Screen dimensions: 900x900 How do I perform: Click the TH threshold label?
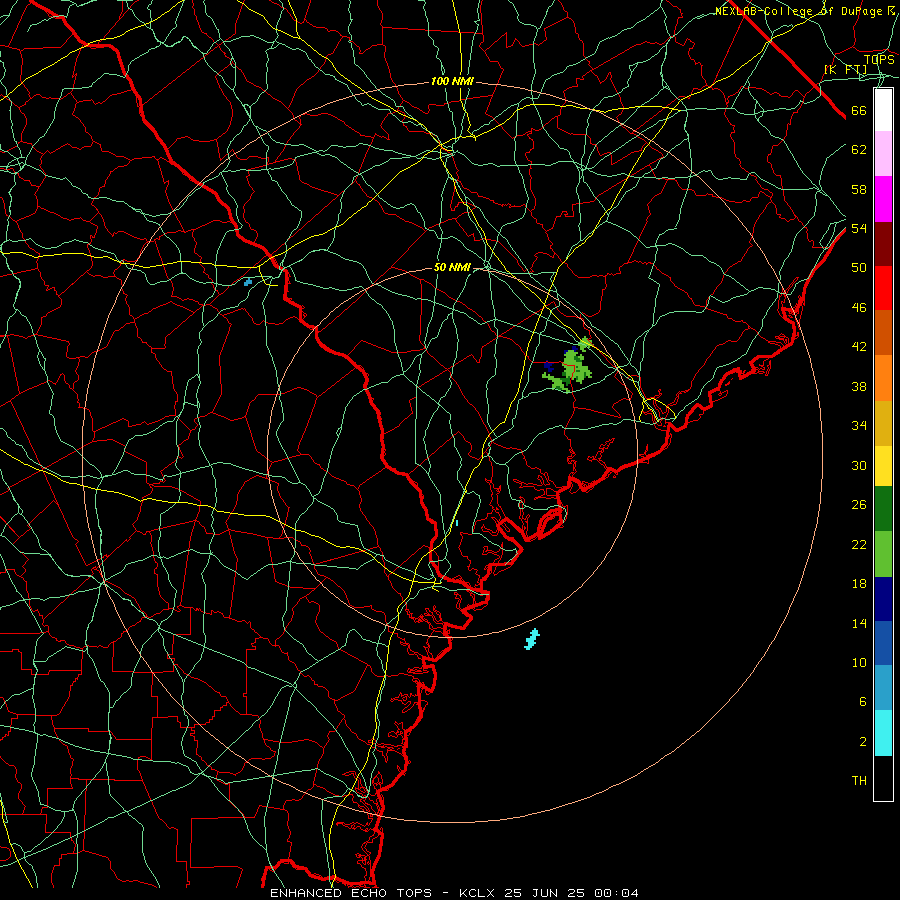pyautogui.click(x=859, y=781)
